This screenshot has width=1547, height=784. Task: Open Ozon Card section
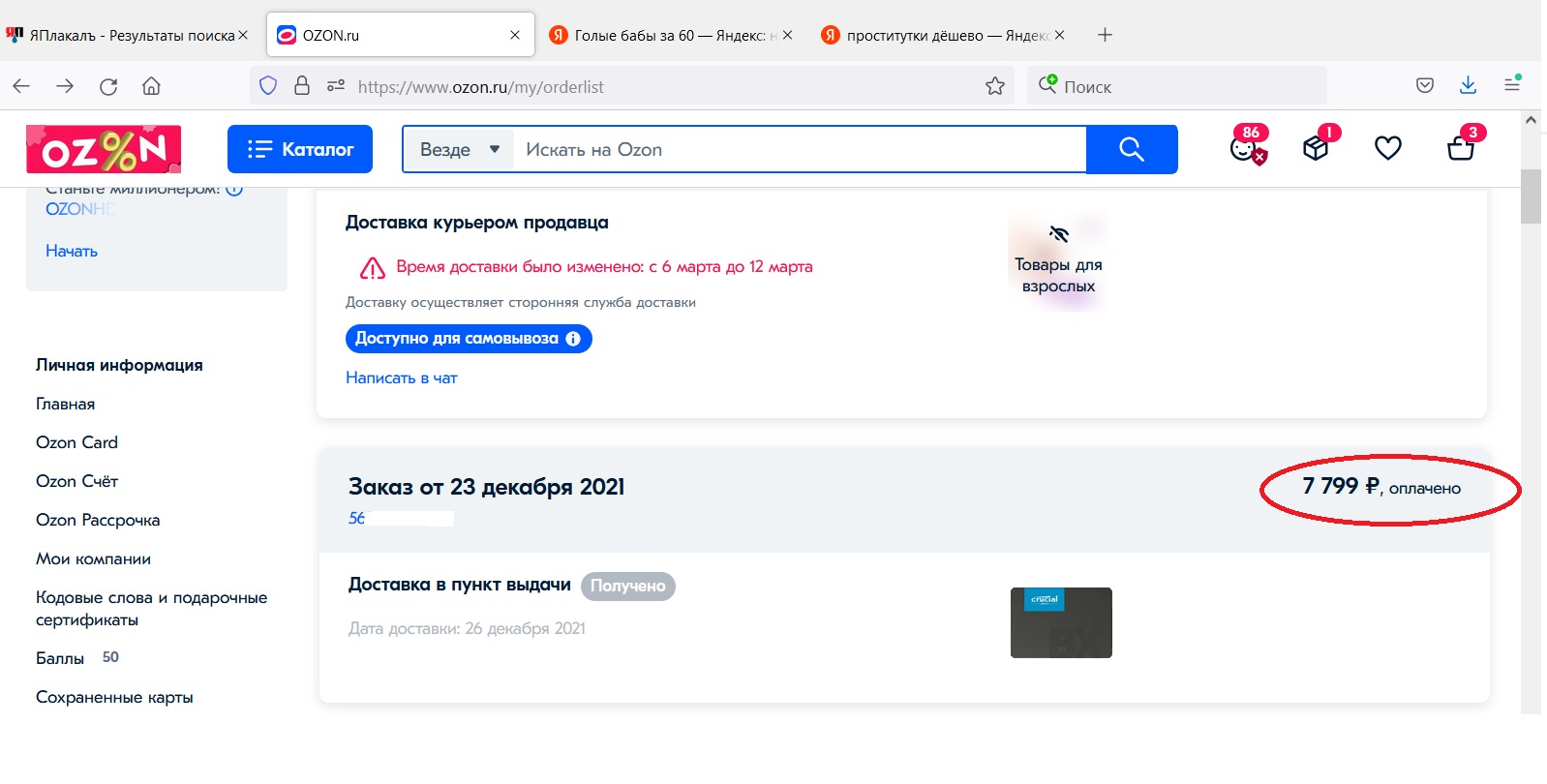point(77,442)
